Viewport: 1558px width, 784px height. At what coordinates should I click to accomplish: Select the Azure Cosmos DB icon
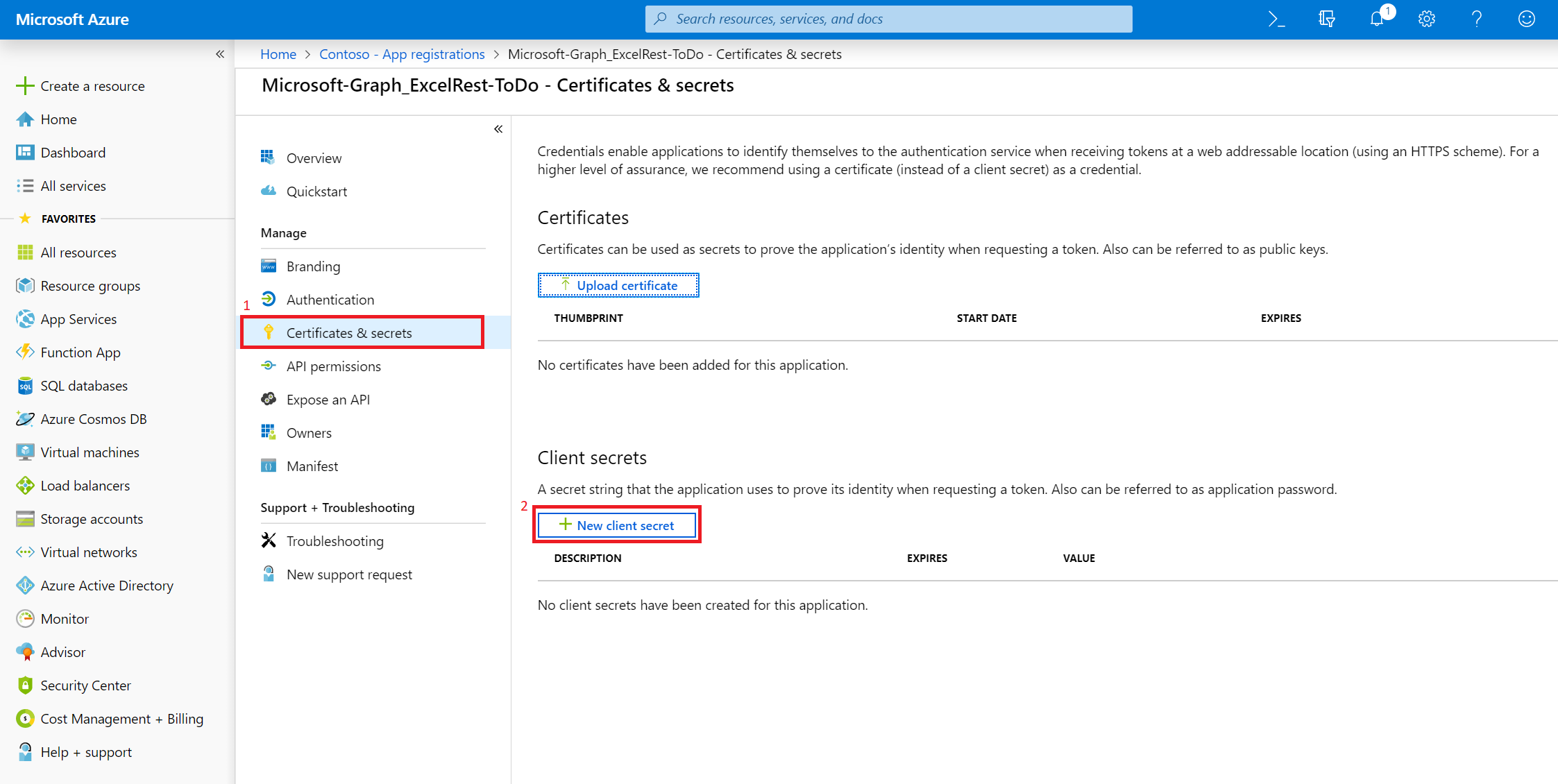pos(25,419)
